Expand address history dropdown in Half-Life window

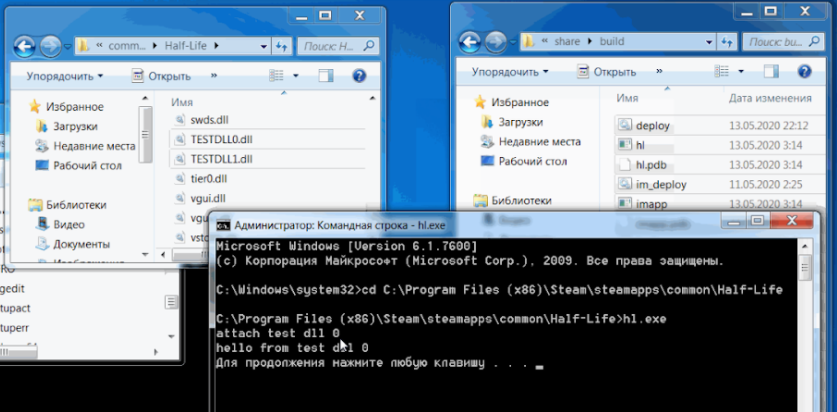coord(264,45)
